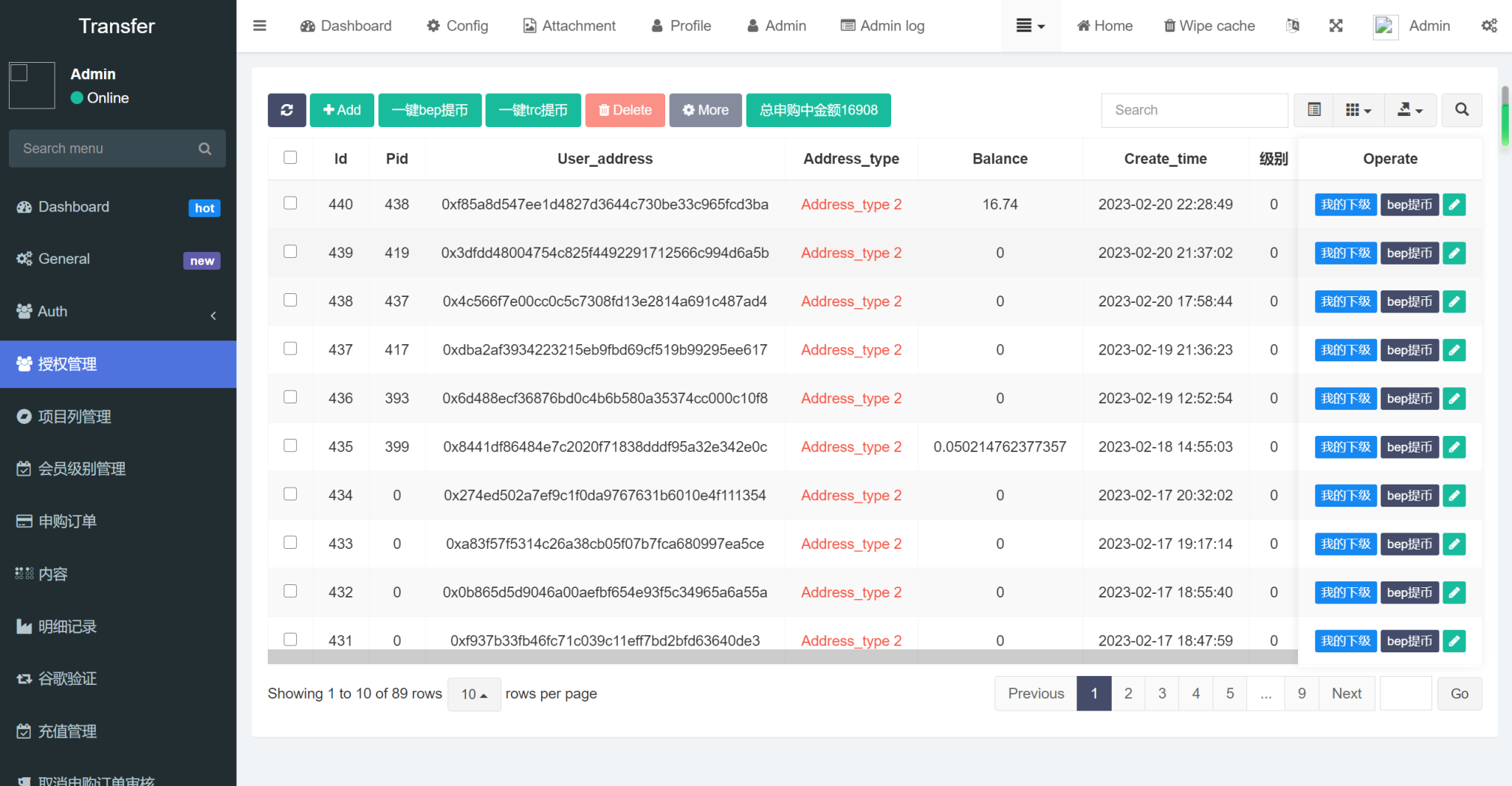The image size is (1512, 786).
Task: Open the columns grid dropdown
Action: pyautogui.click(x=1358, y=110)
